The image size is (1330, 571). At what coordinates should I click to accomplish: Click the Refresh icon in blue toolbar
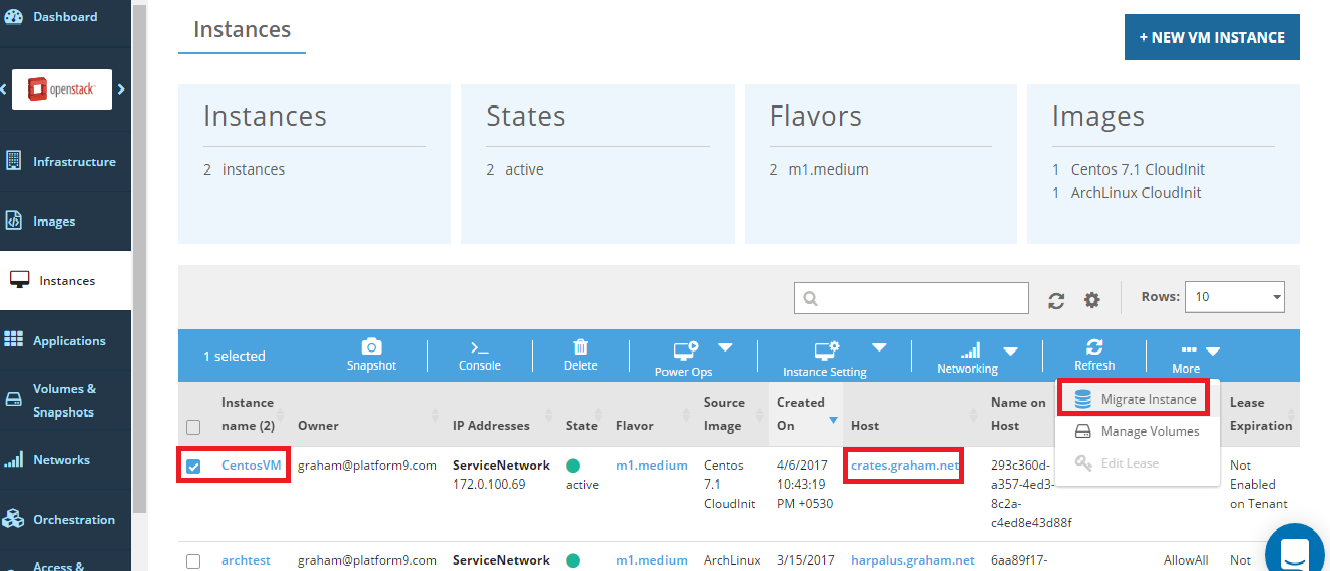coord(1094,346)
